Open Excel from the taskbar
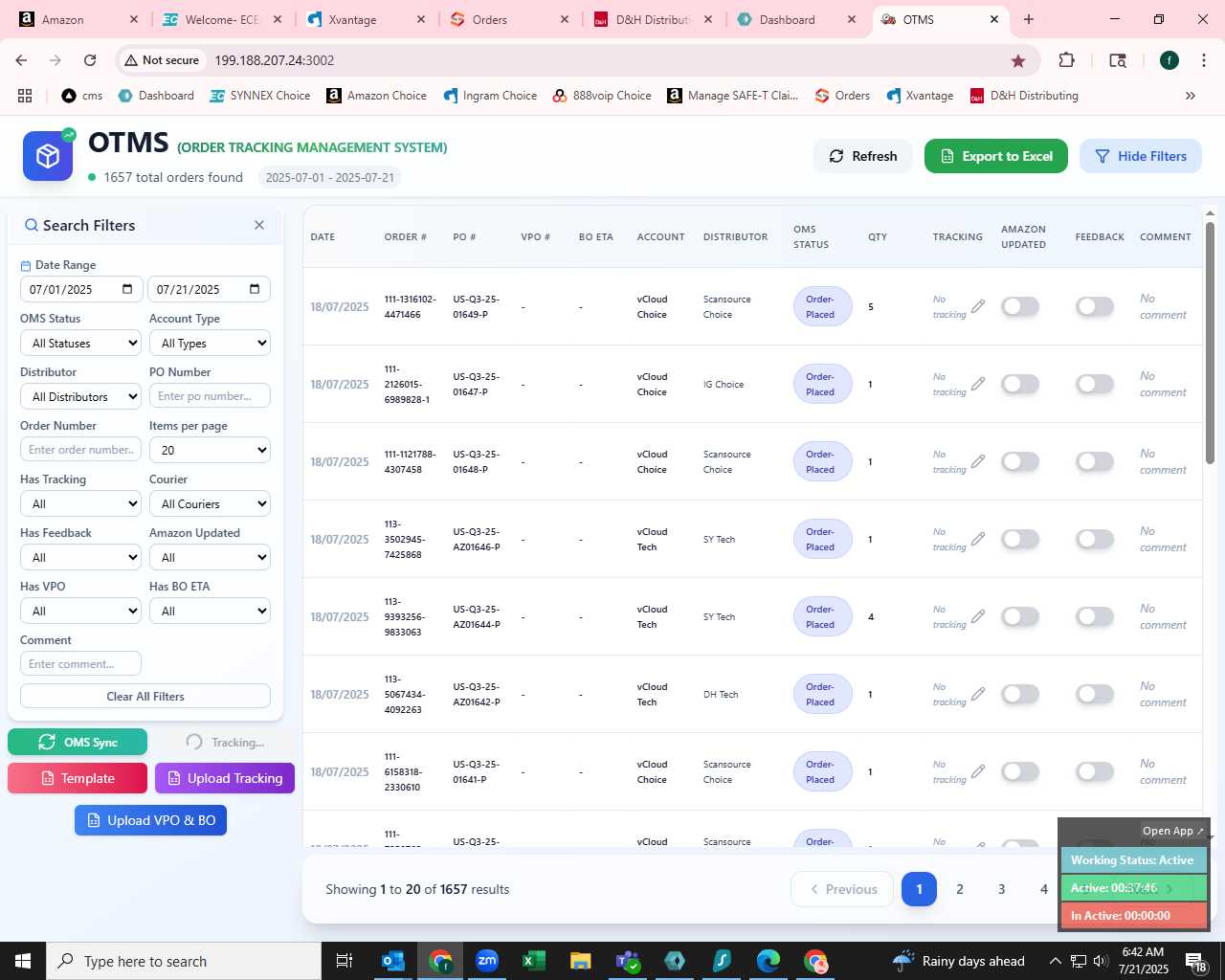The height and width of the screenshot is (980, 1225). tap(534, 961)
